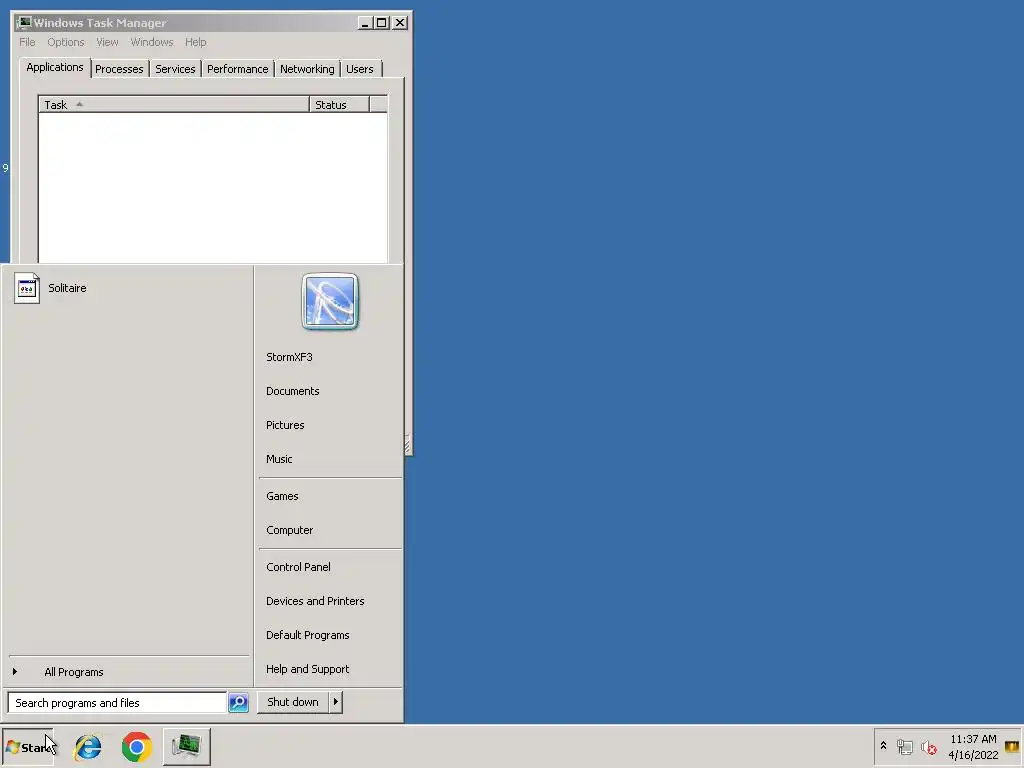
Task: Open the Help menu in Task Manager
Action: pos(195,42)
